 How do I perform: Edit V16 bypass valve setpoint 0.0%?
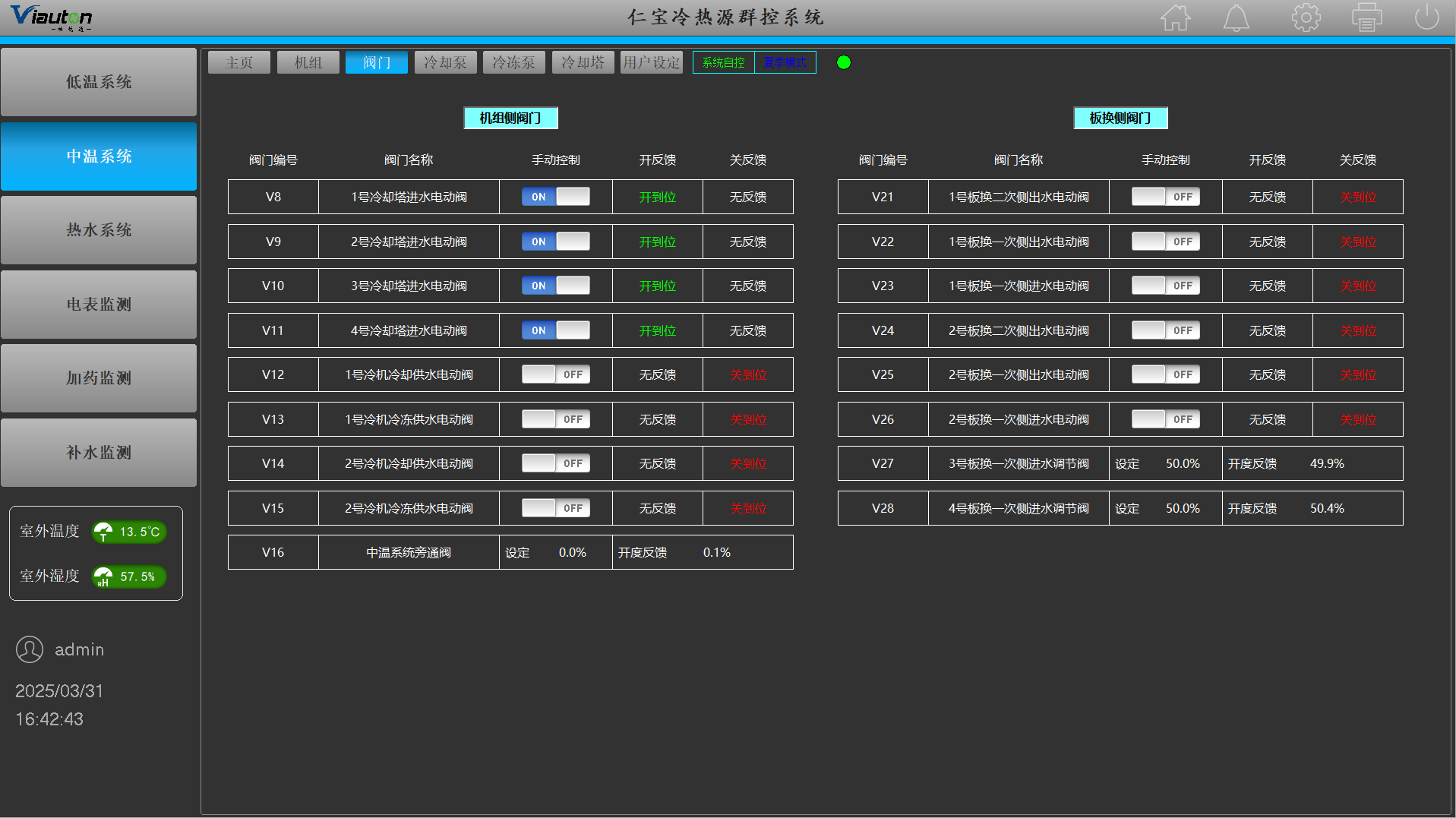[x=573, y=553]
